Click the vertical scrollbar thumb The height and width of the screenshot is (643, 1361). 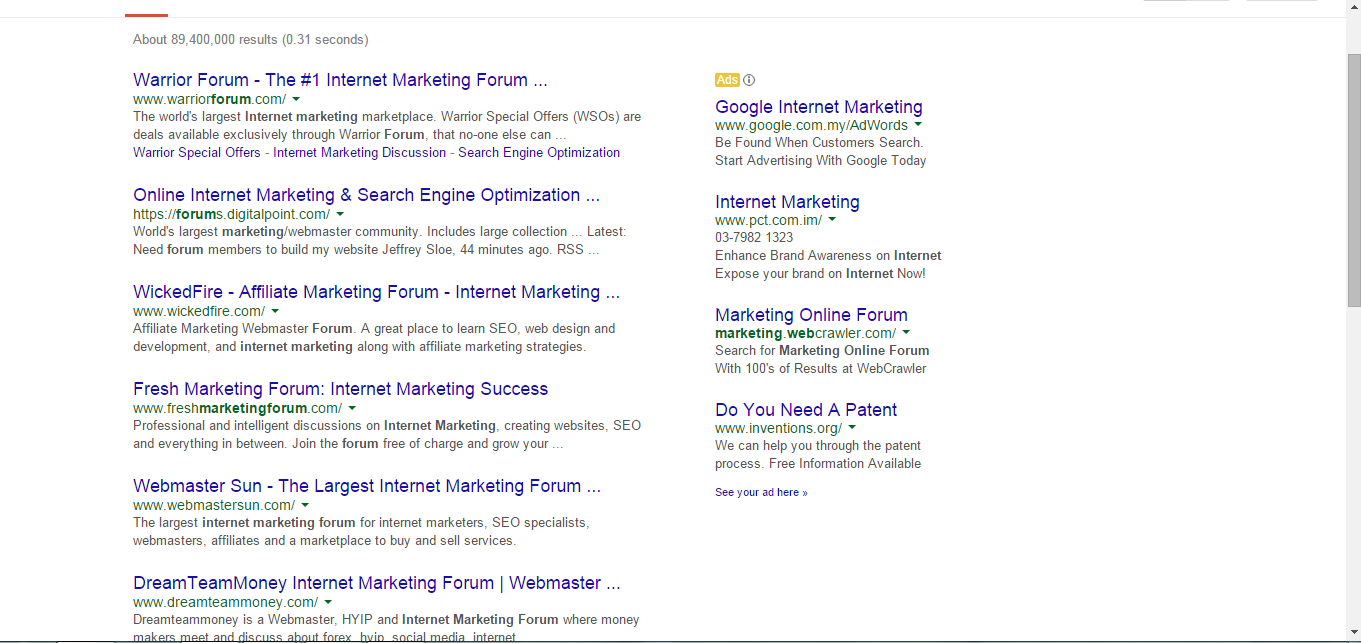click(1354, 178)
